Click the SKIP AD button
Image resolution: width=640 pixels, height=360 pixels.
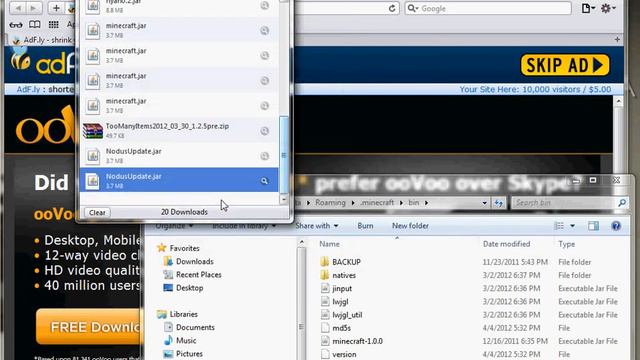point(565,65)
